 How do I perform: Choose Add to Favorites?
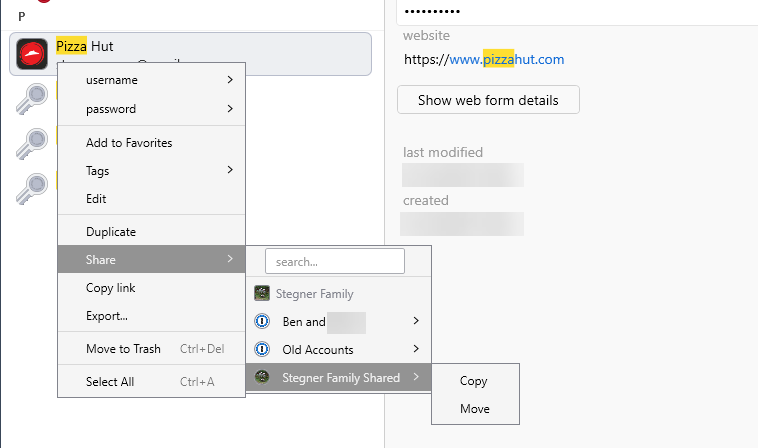151,143
